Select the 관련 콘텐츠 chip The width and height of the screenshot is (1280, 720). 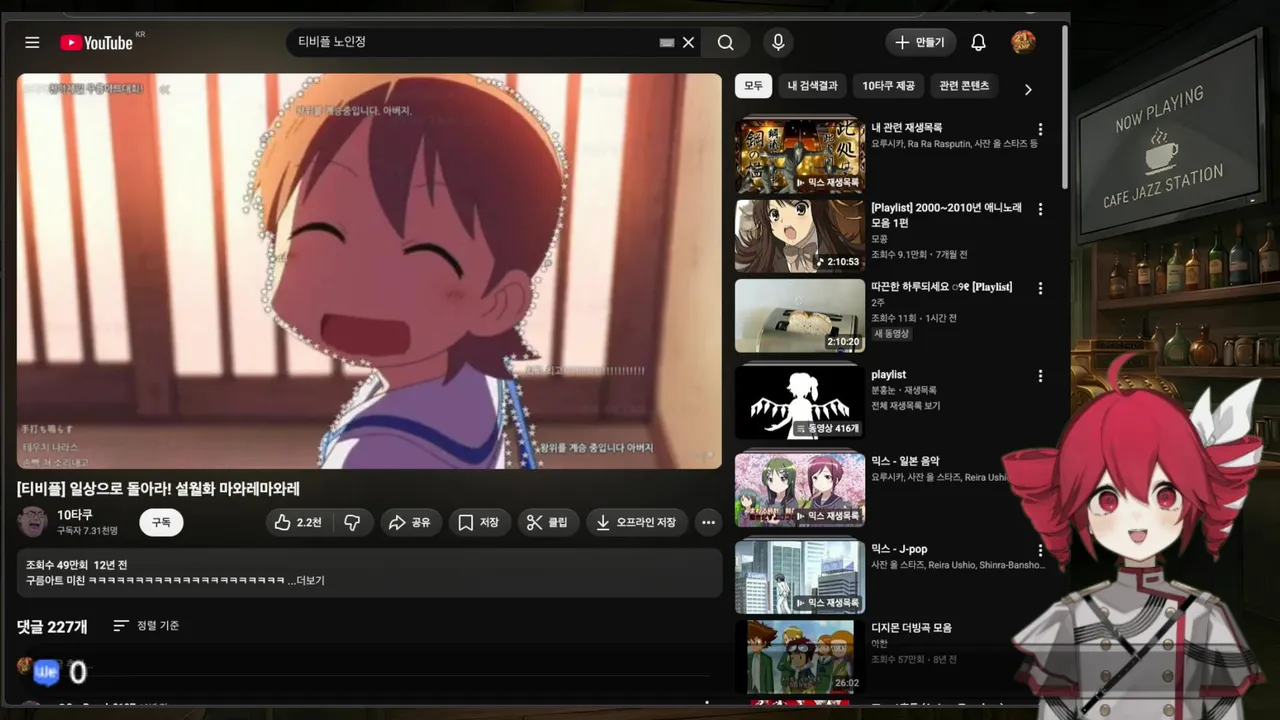coord(964,86)
